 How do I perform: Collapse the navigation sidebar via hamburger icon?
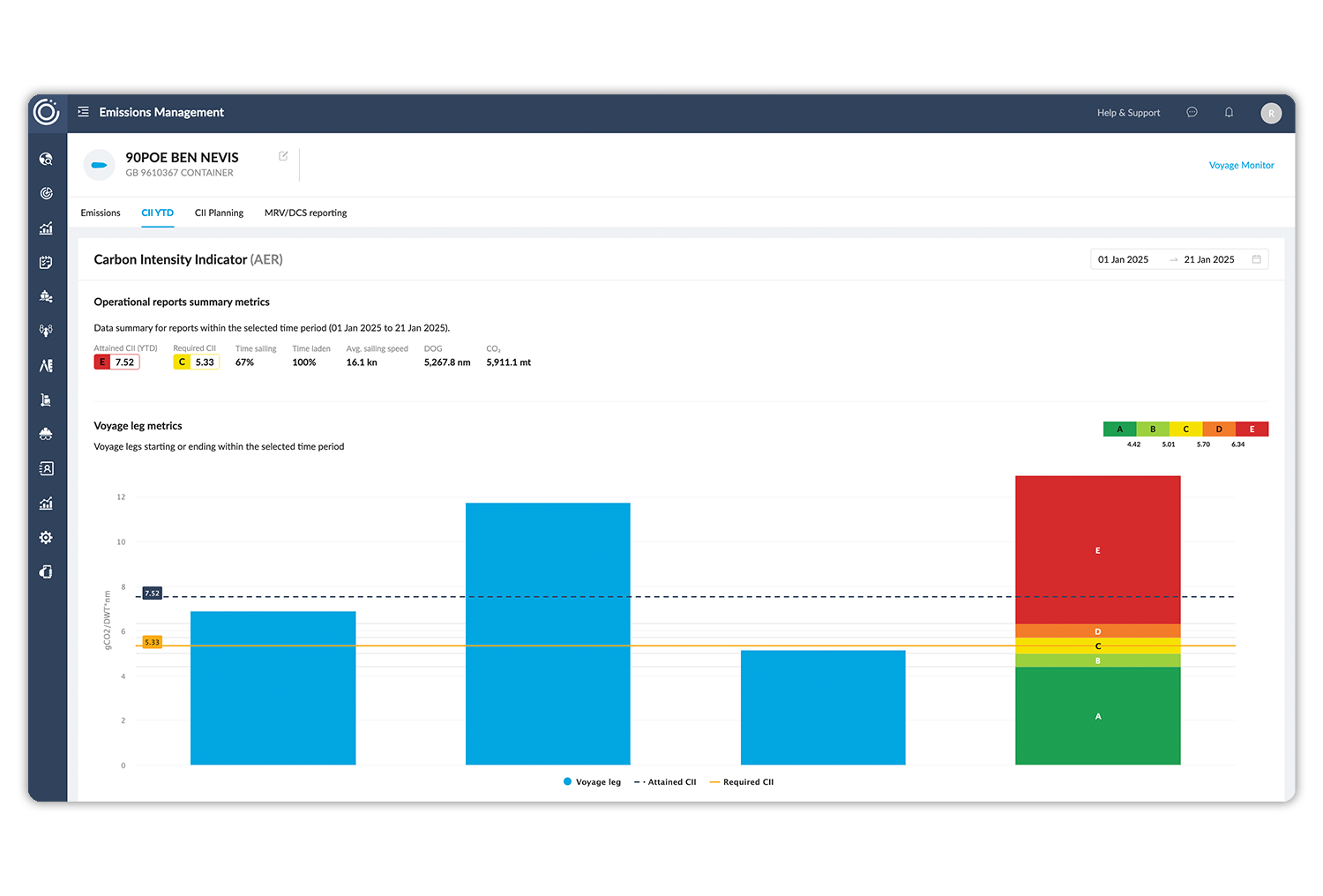(x=82, y=112)
